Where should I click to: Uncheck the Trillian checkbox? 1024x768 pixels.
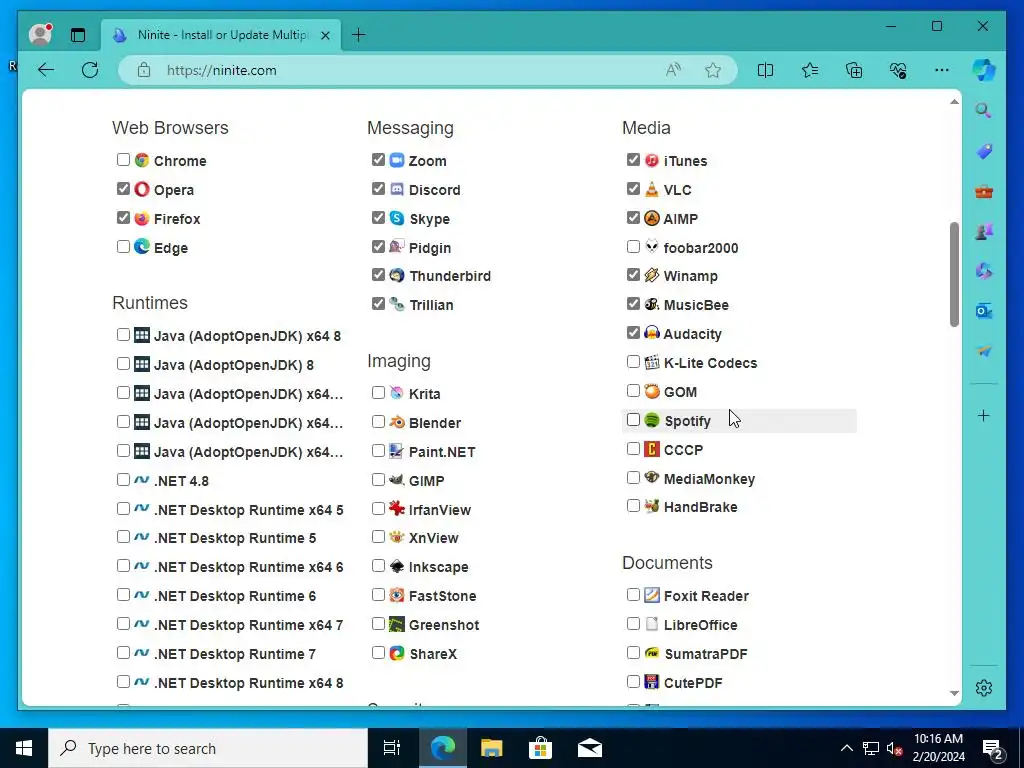click(378, 303)
